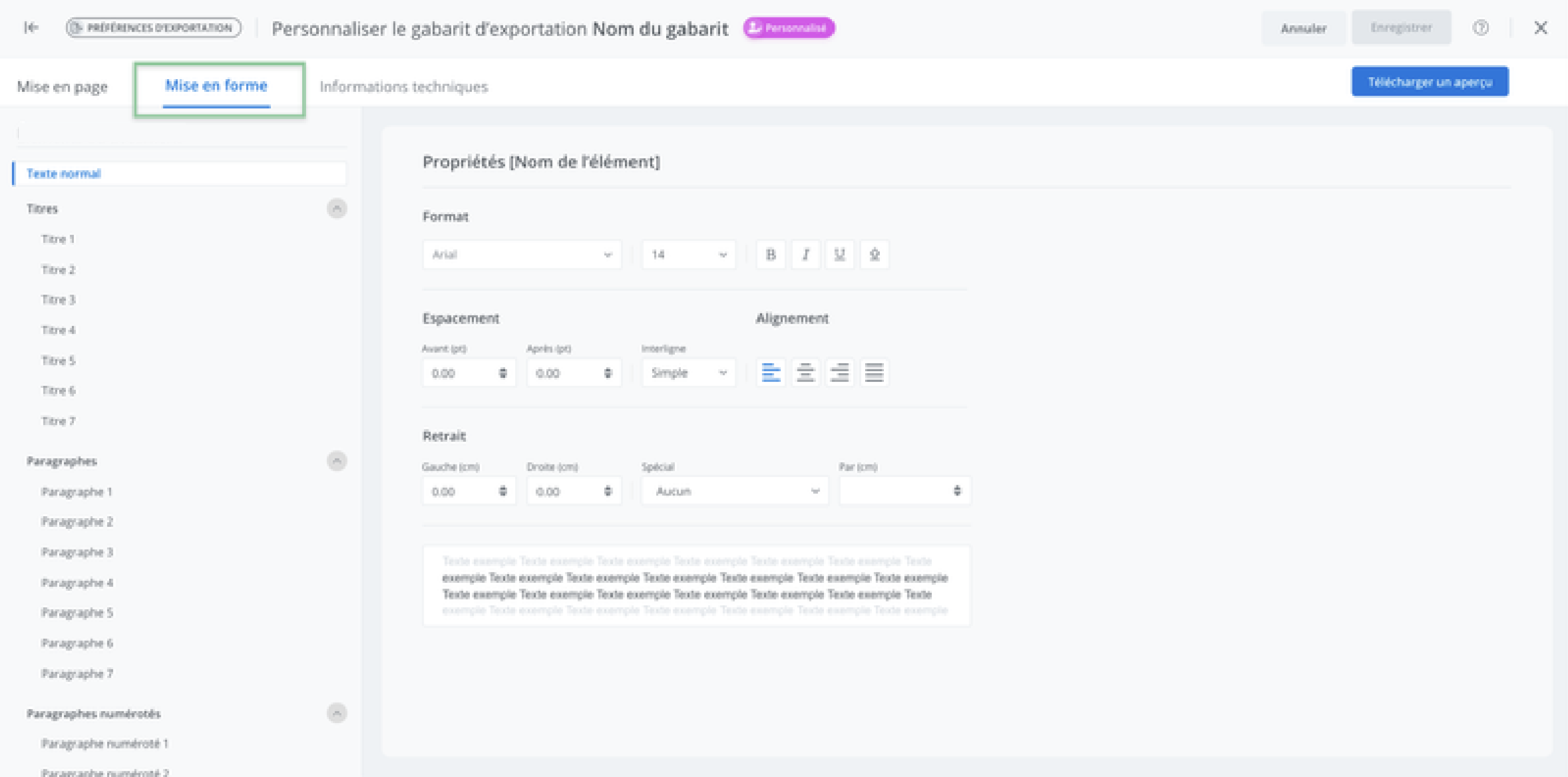The height and width of the screenshot is (777, 1568).
Task: Click the Bold formatting icon
Action: tap(771, 255)
